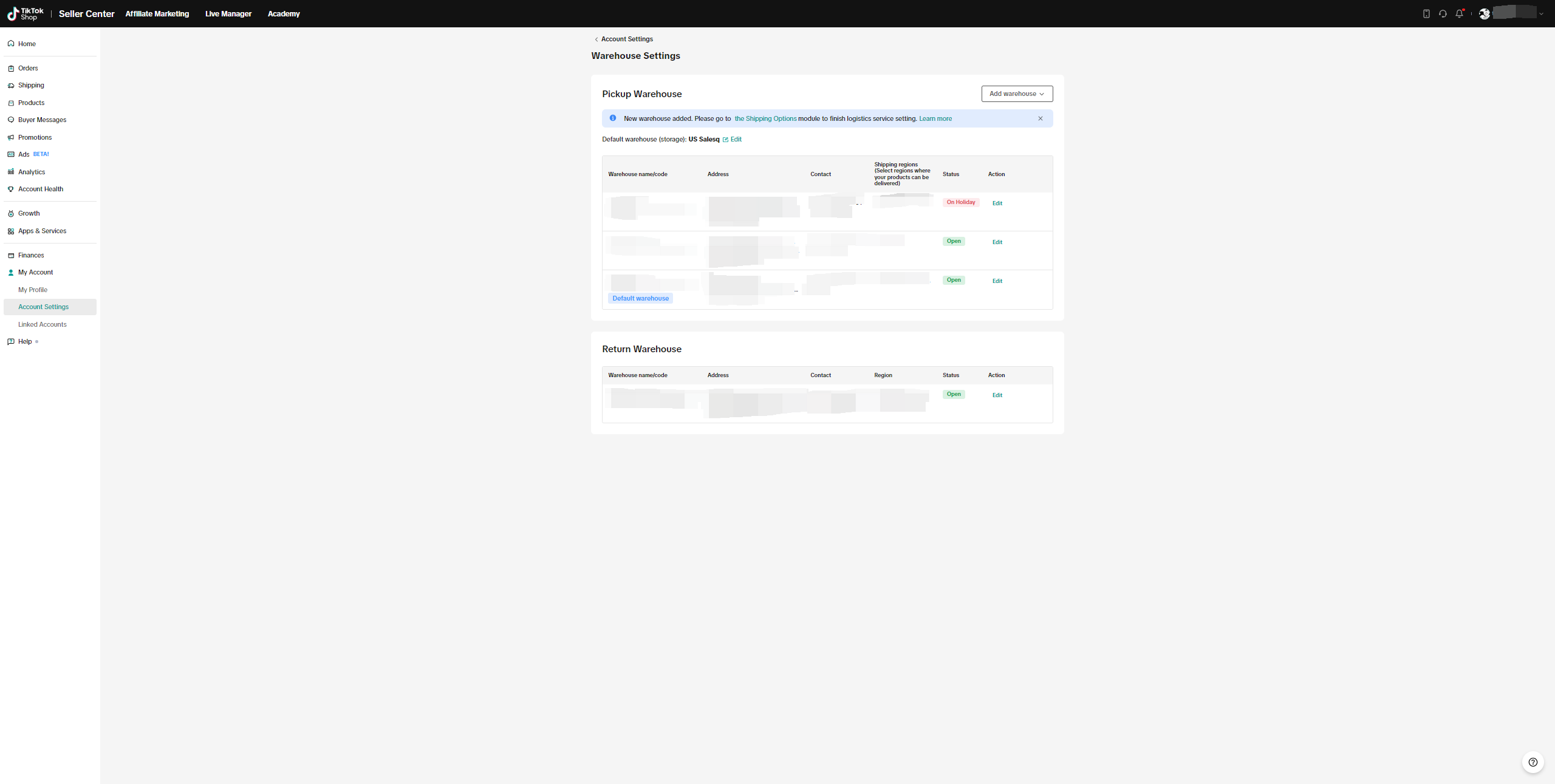Open the Account Health trophy icon
Viewport: 1555px width, 784px height.
click(x=11, y=189)
